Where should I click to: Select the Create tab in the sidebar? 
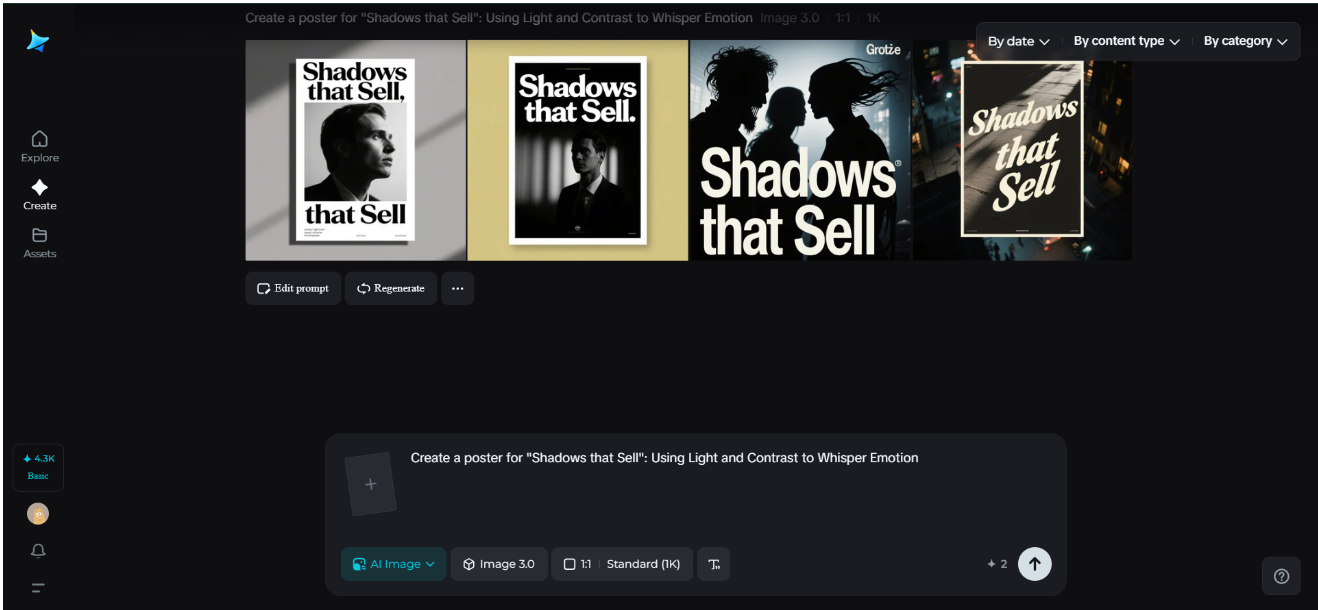[40, 194]
